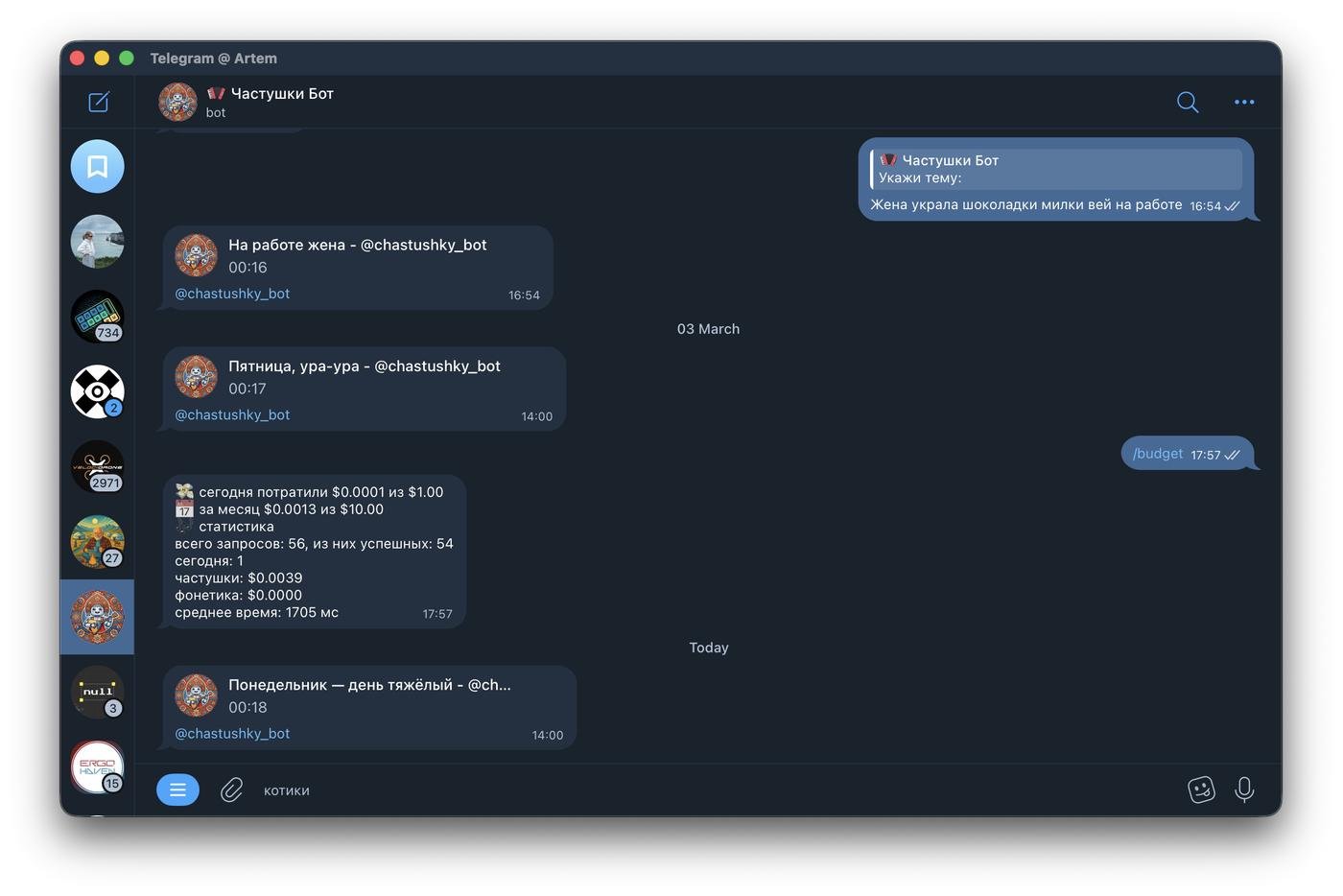Image resolution: width=1343 pixels, height=896 pixels.
Task: Click the Частушки Бот chat header title
Action: pyautogui.click(x=281, y=94)
